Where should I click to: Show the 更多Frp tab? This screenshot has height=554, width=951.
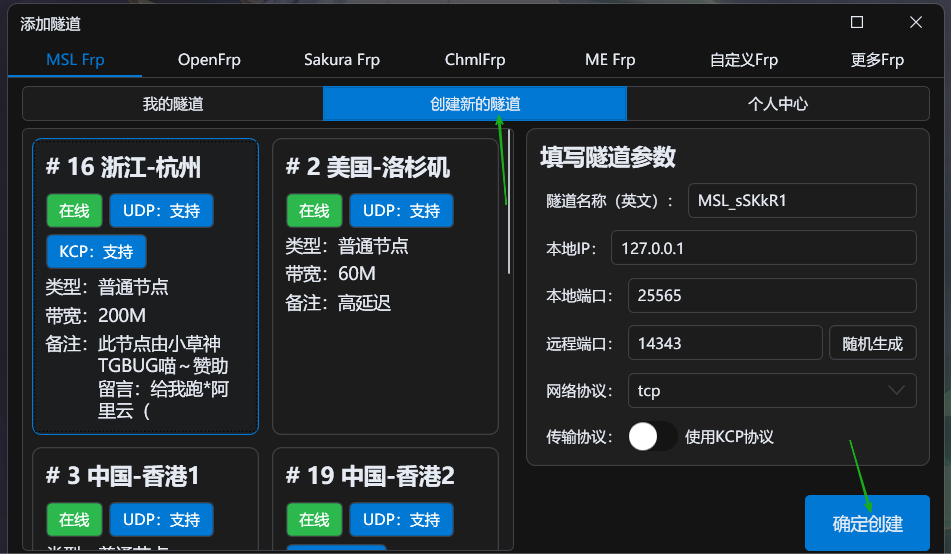[877, 60]
